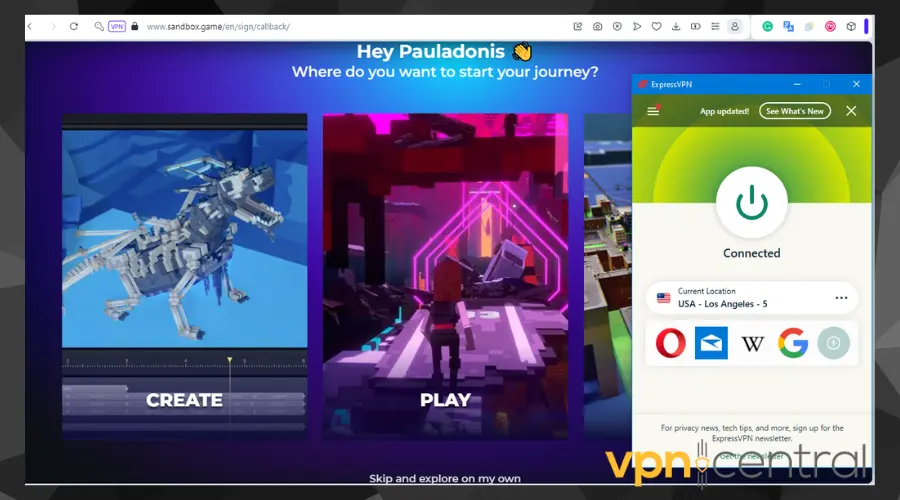Launch Opera shortcut in ExpressVPN
900x500 pixels.
670,343
